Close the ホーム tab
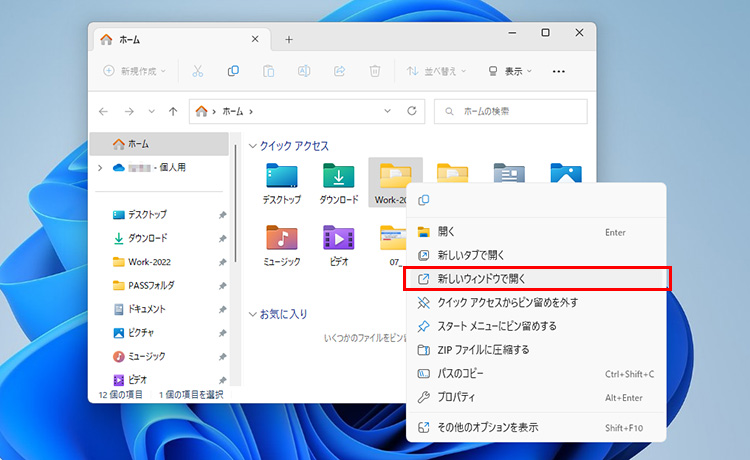 (255, 39)
